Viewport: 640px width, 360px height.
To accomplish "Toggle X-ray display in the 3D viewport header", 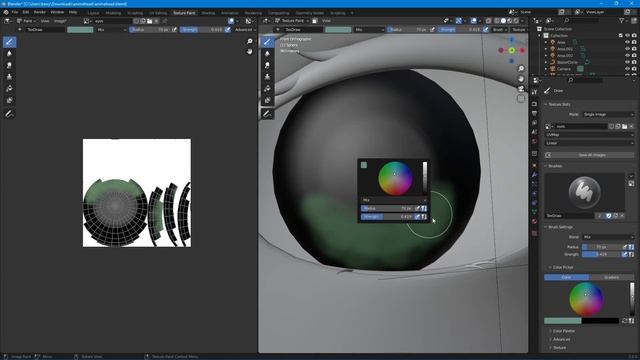I will 489,20.
